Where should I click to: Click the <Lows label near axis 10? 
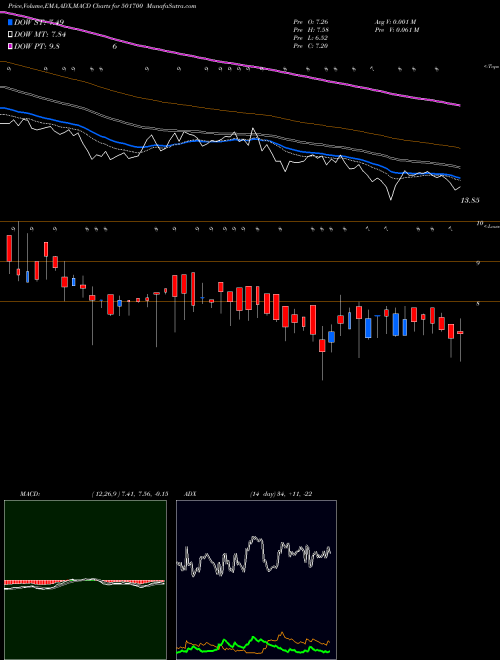[x=491, y=227]
